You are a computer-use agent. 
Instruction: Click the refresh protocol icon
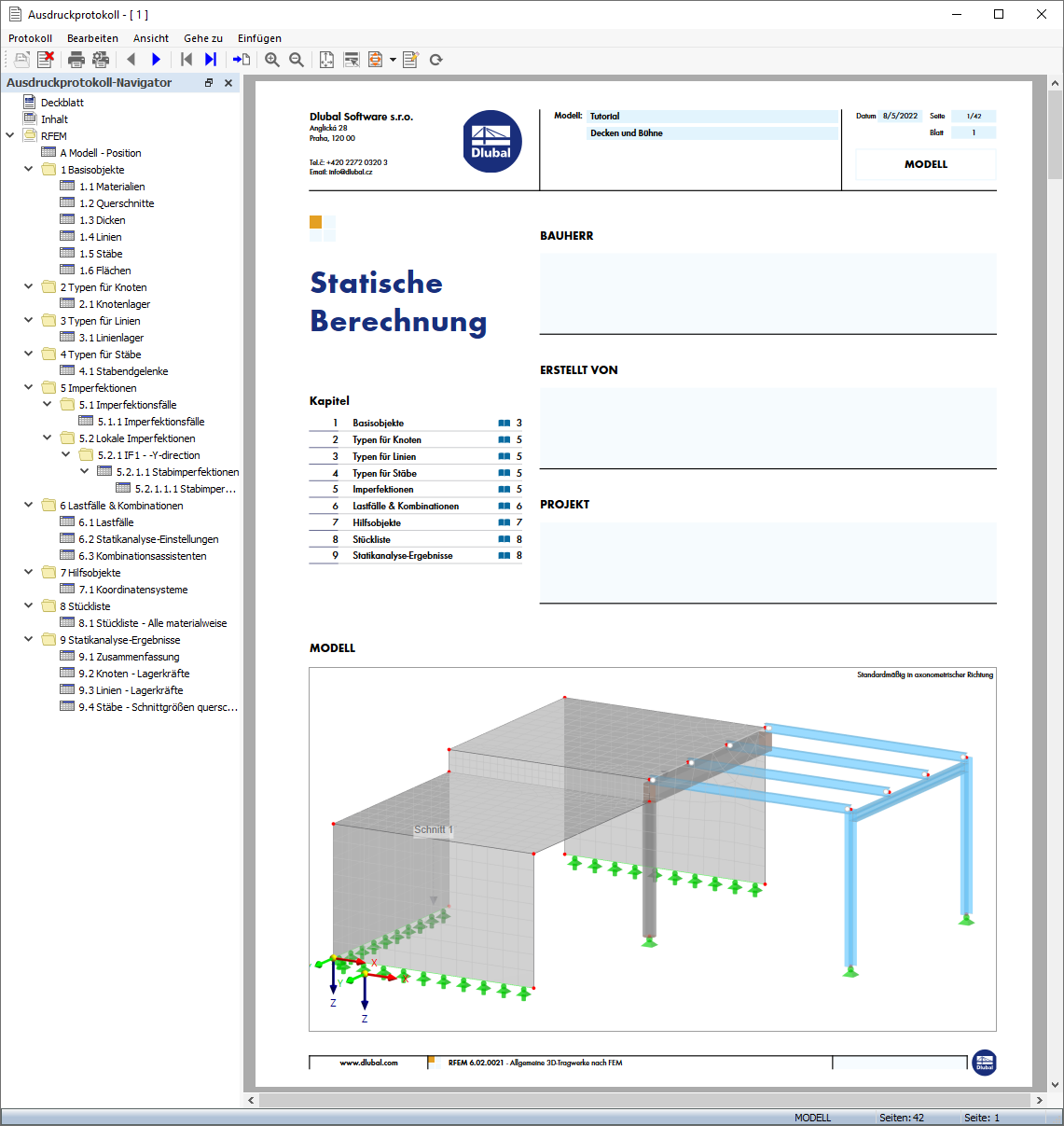click(435, 60)
